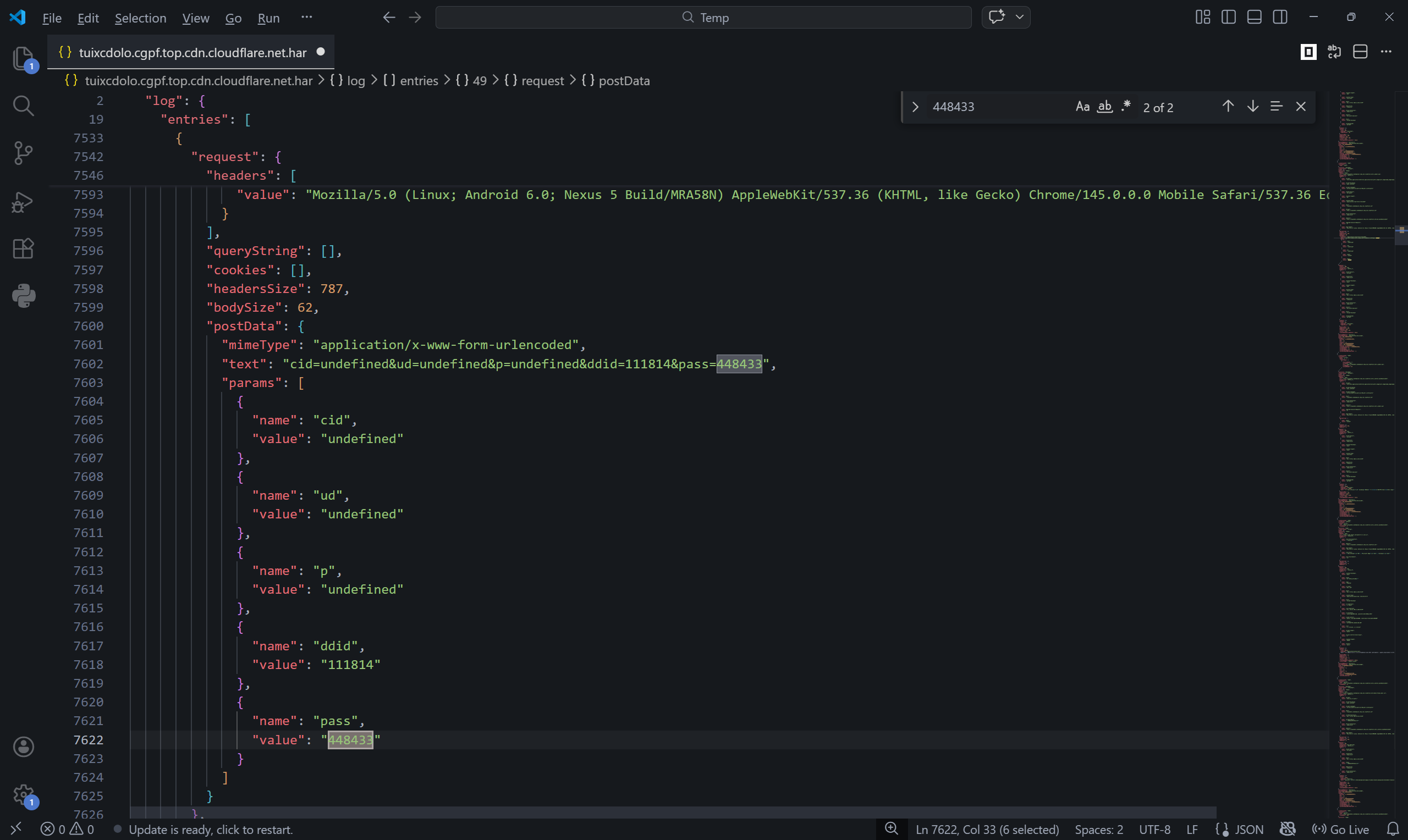This screenshot has height=840, width=1408.
Task: Open the Search view in activity bar
Action: [x=23, y=106]
